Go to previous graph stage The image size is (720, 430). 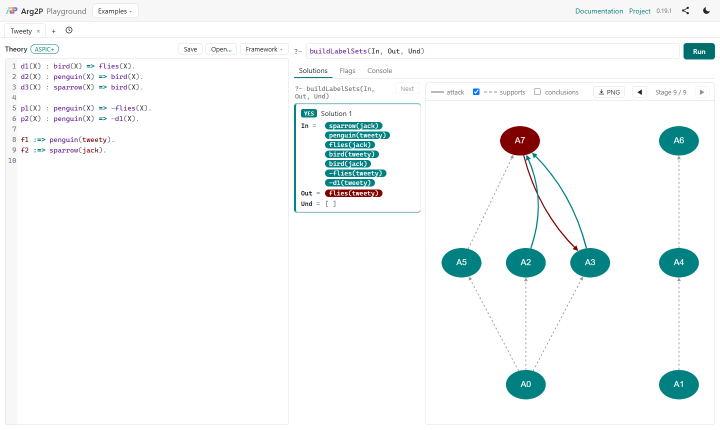640,92
